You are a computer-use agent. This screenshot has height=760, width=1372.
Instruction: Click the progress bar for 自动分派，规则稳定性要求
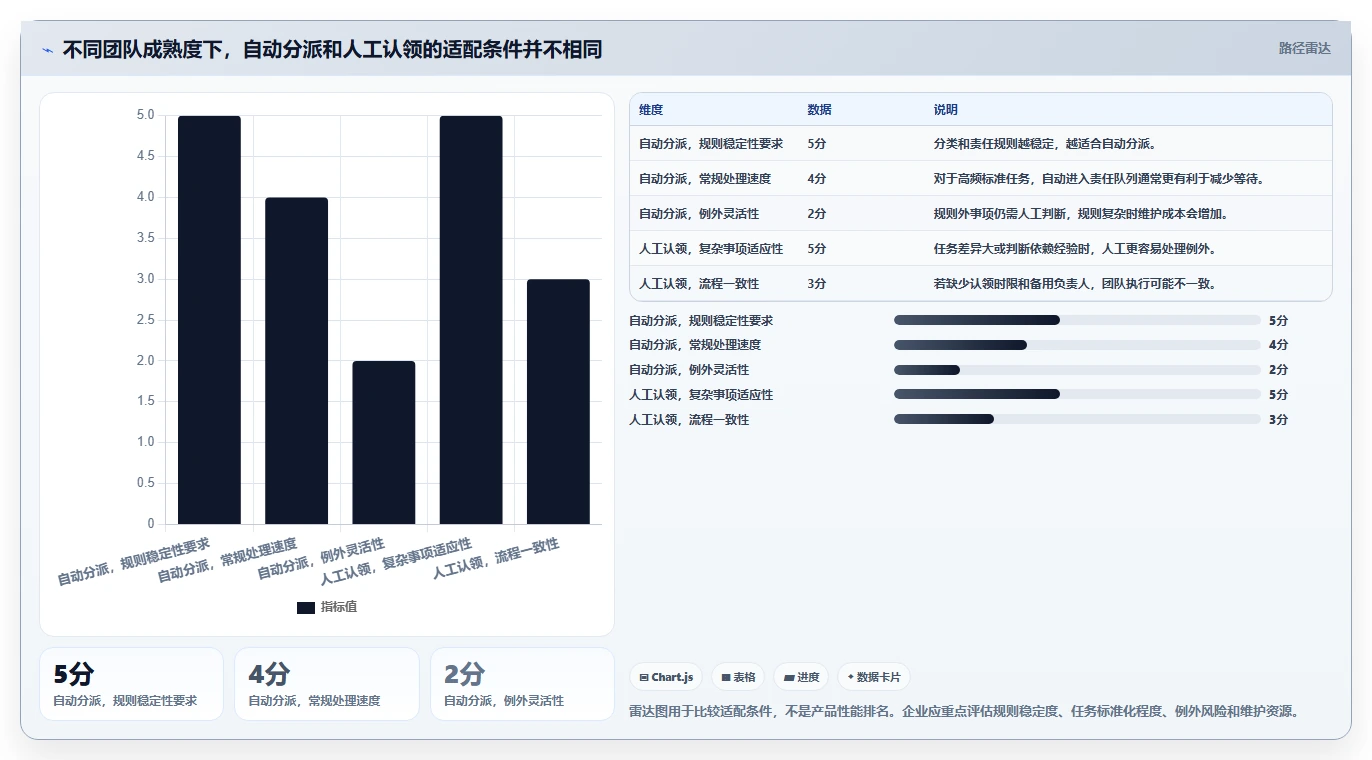(1077, 320)
